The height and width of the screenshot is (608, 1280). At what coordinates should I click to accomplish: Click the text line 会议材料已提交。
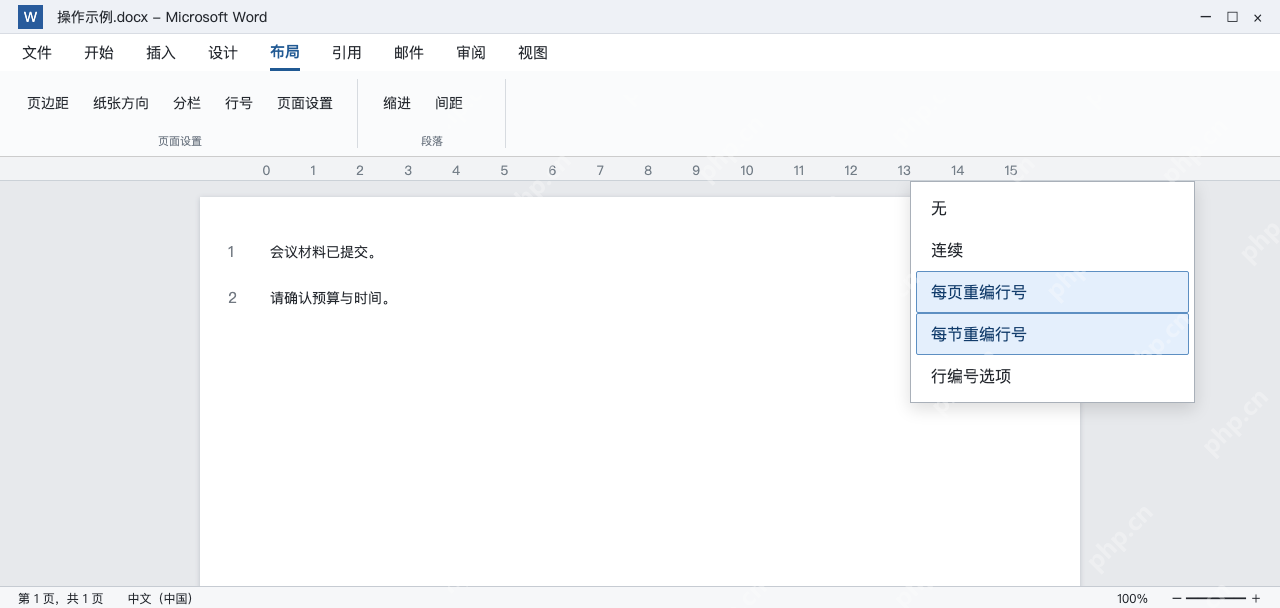(324, 252)
